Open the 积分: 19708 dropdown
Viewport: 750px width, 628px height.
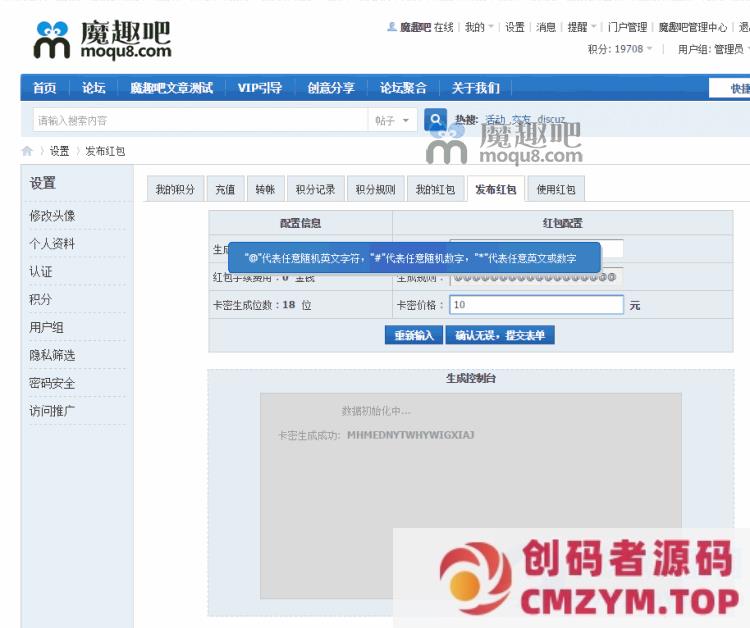pyautogui.click(x=620, y=49)
